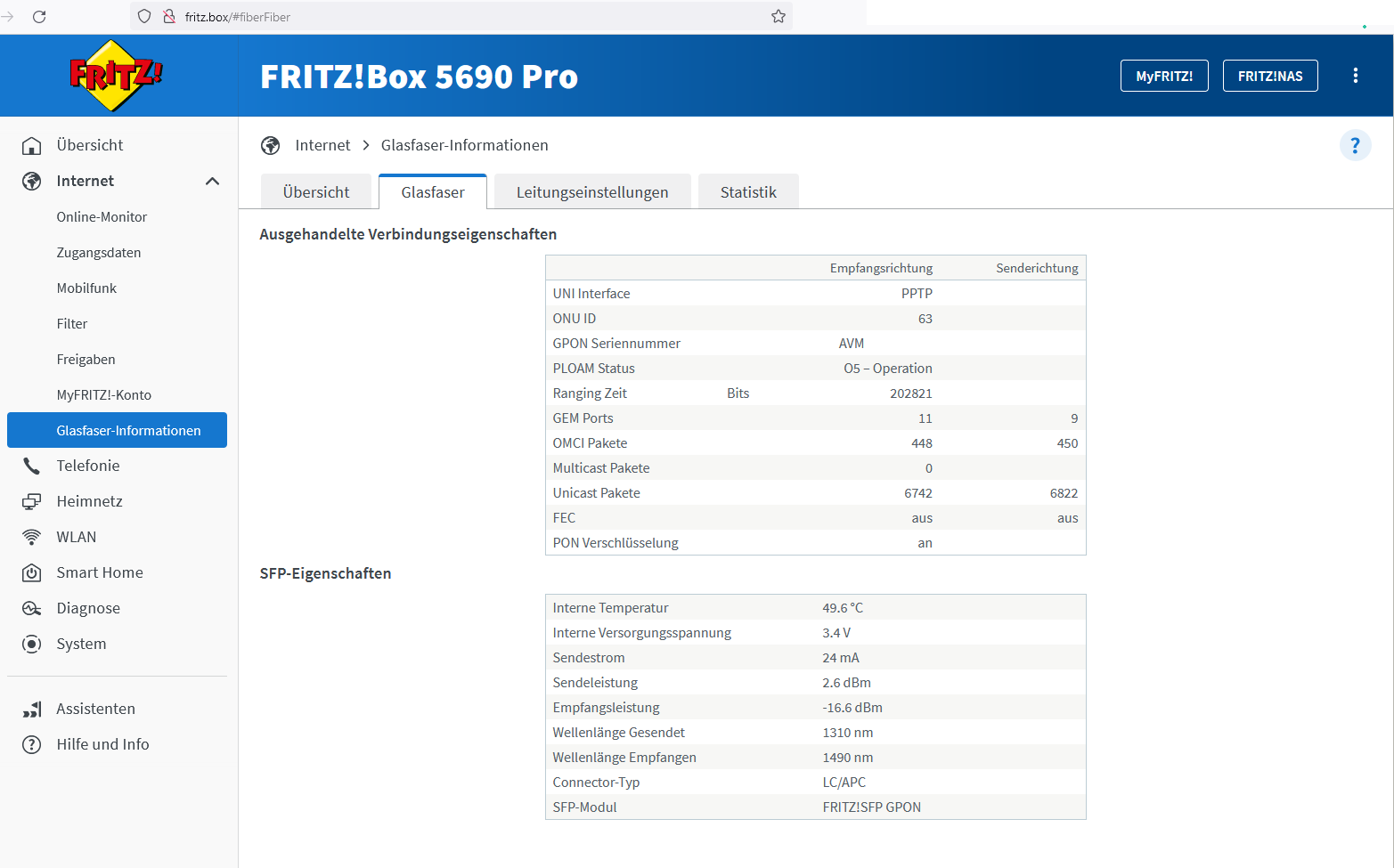This screenshot has height=868, width=1394.
Task: Click the Diagnose menu label
Action: click(88, 608)
